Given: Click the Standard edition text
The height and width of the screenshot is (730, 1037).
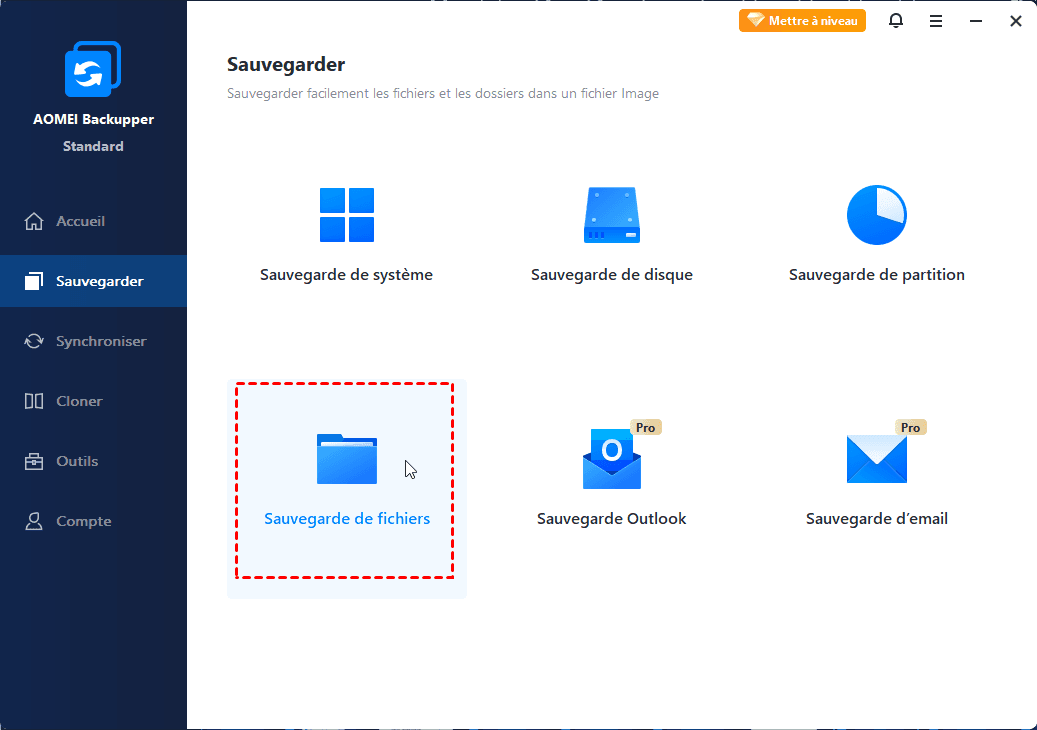Looking at the screenshot, I should point(93,146).
